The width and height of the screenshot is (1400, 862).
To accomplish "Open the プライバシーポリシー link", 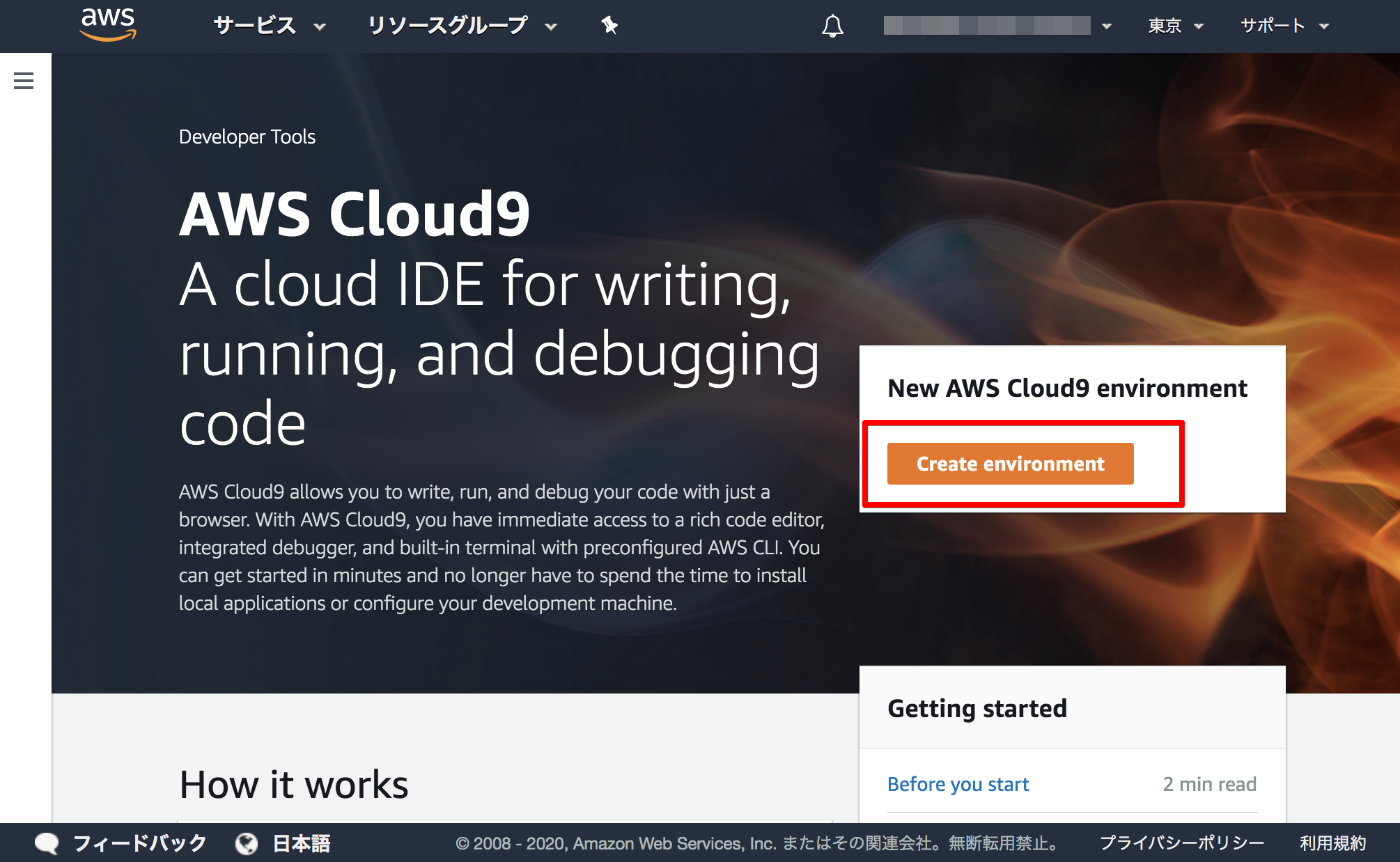I will pyautogui.click(x=1181, y=843).
